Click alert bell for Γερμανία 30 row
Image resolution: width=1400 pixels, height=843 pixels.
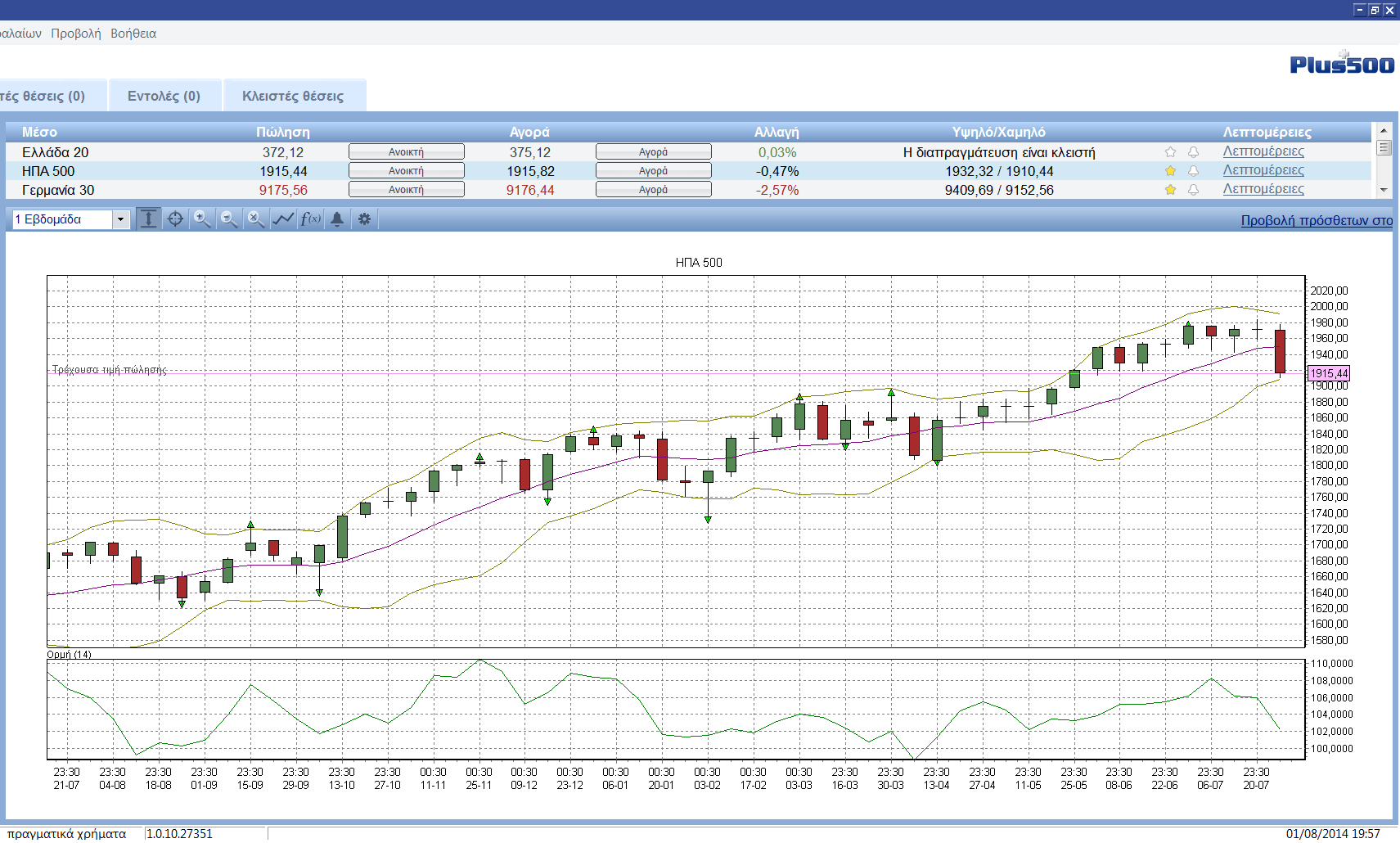[x=1193, y=189]
